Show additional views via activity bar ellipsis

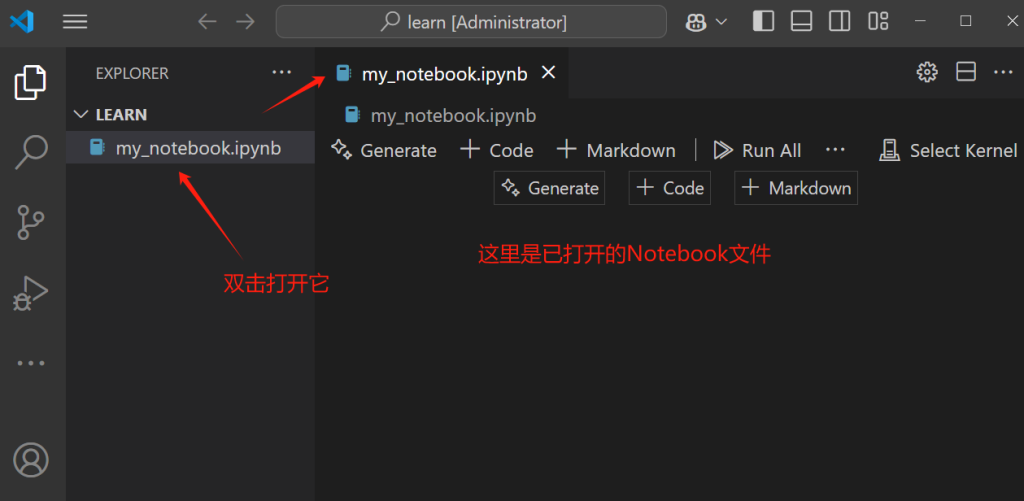coord(31,363)
